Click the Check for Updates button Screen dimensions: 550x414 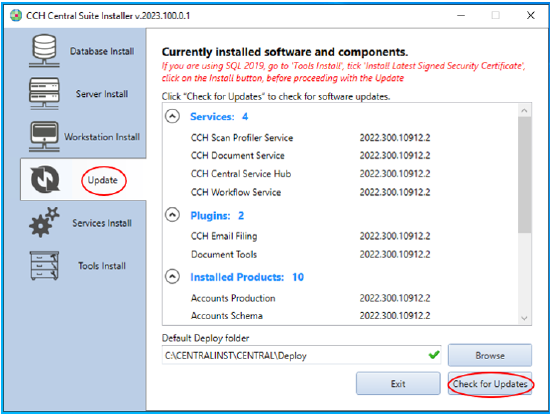click(490, 384)
